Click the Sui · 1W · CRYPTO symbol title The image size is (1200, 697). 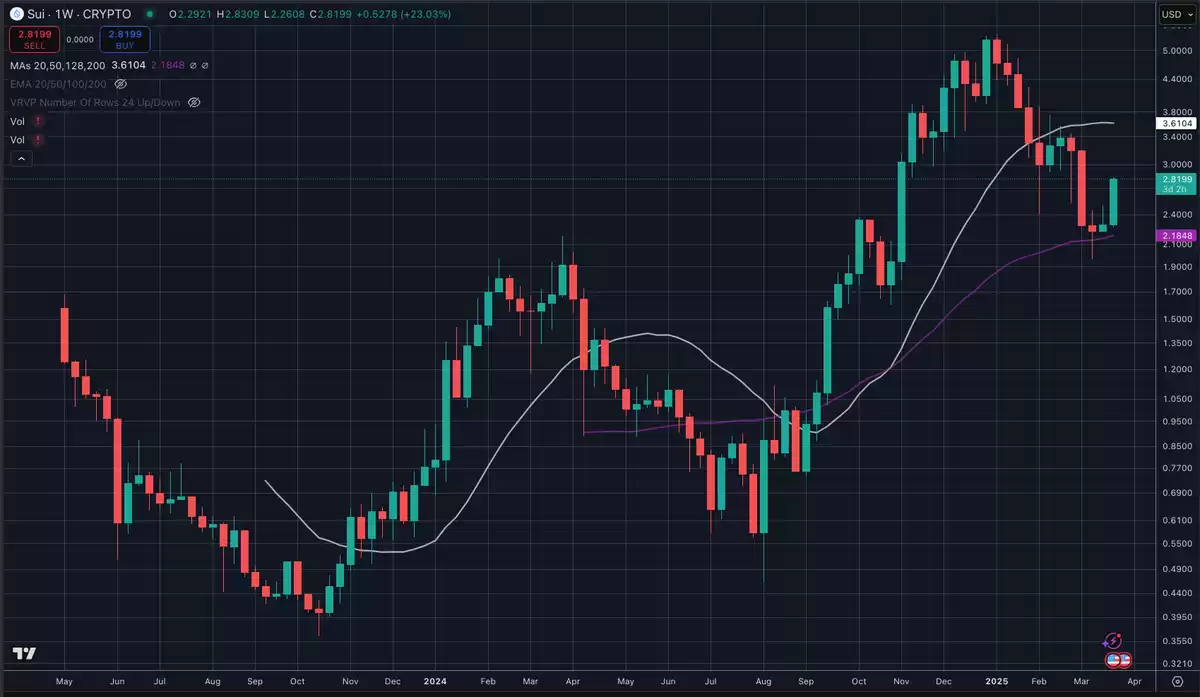pos(79,15)
